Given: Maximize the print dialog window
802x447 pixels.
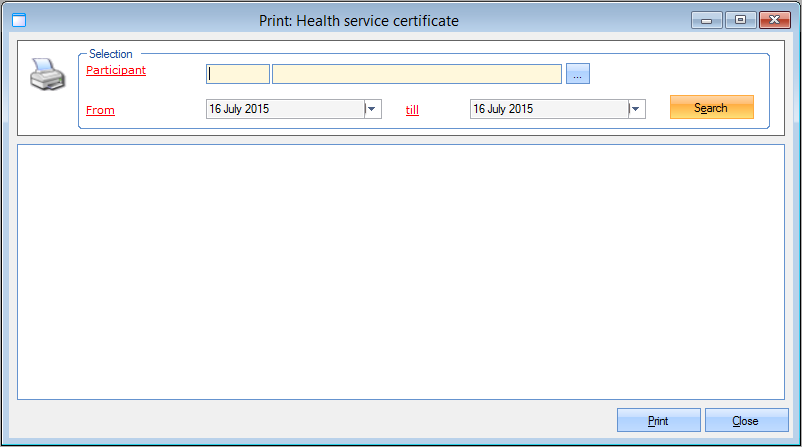Looking at the screenshot, I should click(x=740, y=20).
